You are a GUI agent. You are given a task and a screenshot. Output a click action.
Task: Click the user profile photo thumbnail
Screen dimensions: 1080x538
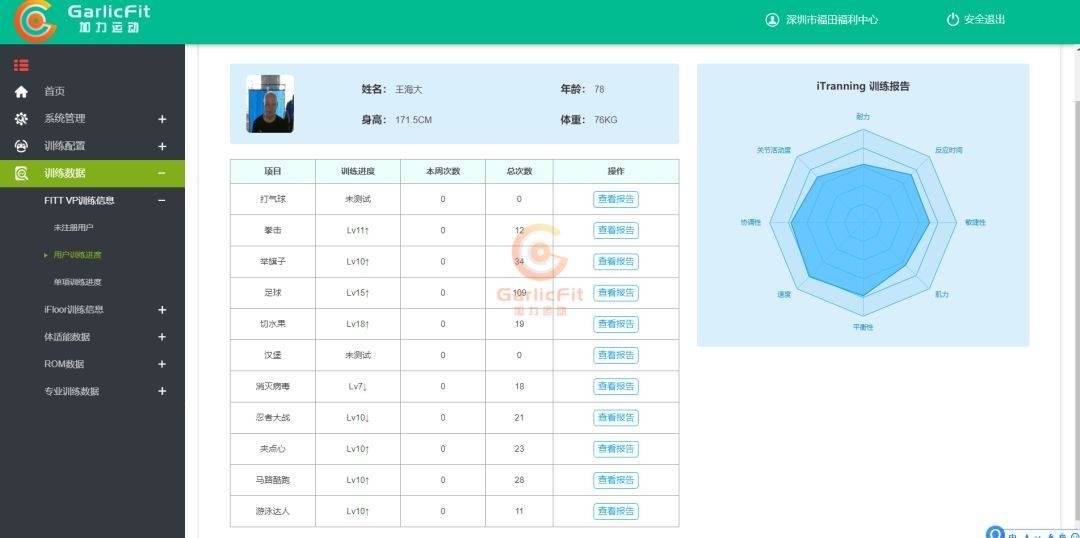point(270,104)
